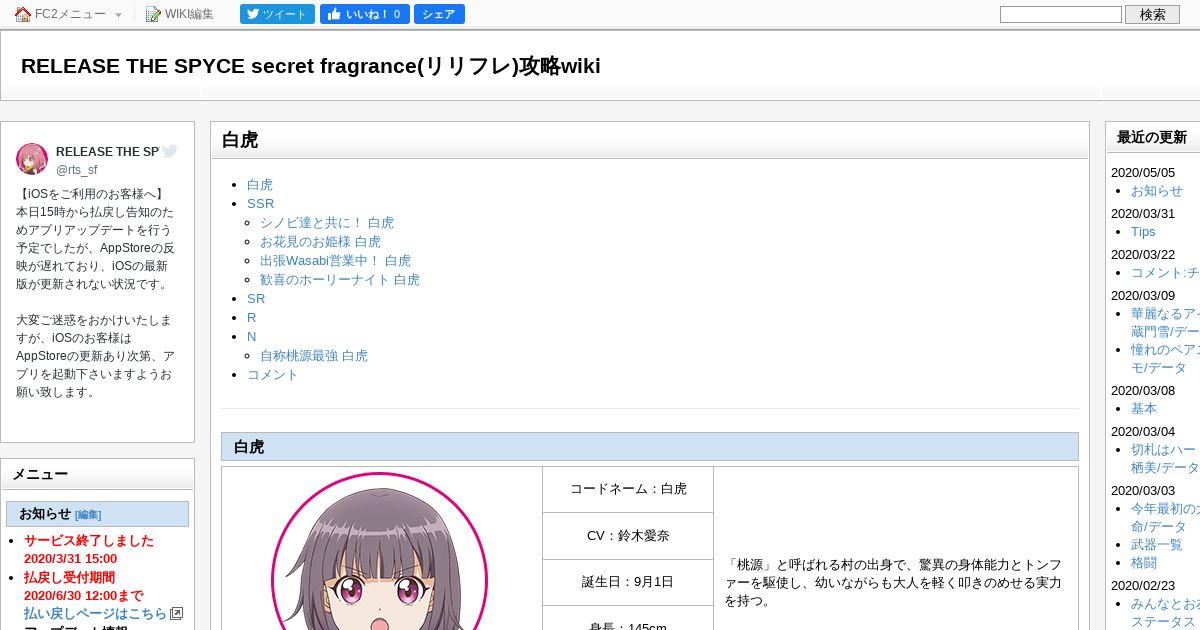Click the お知らせ [編集] edit link
1200x630 pixels.
[x=88, y=515]
